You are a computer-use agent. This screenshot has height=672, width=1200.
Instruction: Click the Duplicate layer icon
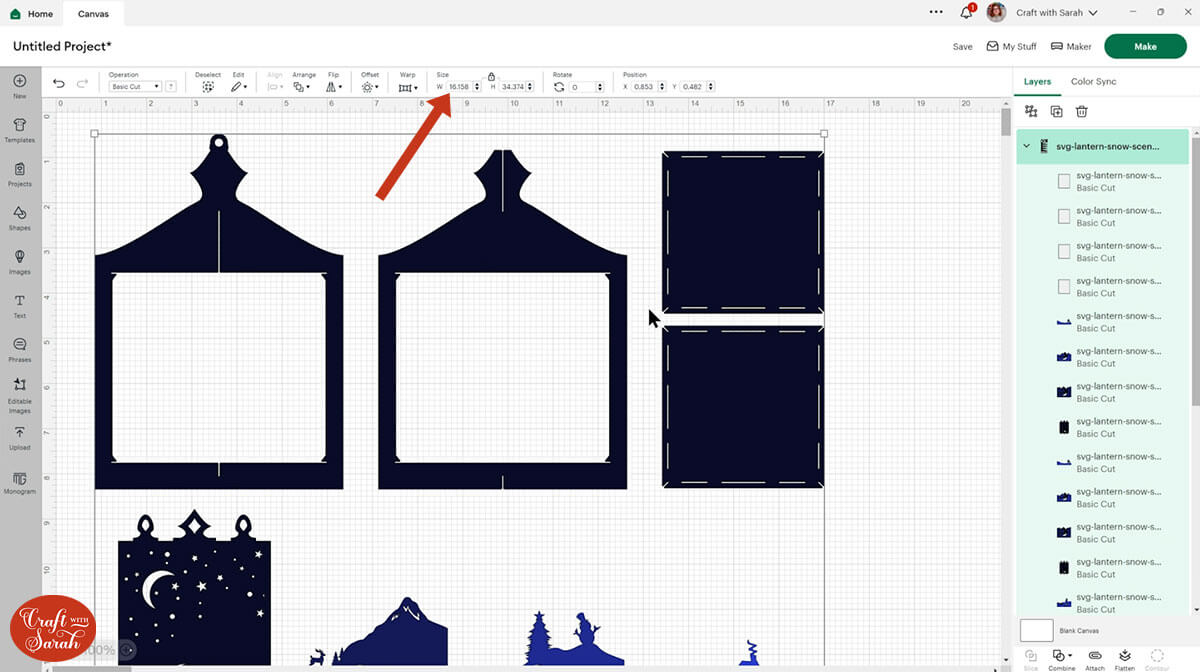tap(1056, 112)
